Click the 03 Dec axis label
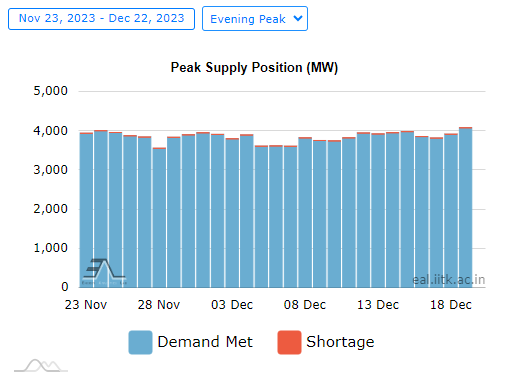 pyautogui.click(x=232, y=305)
